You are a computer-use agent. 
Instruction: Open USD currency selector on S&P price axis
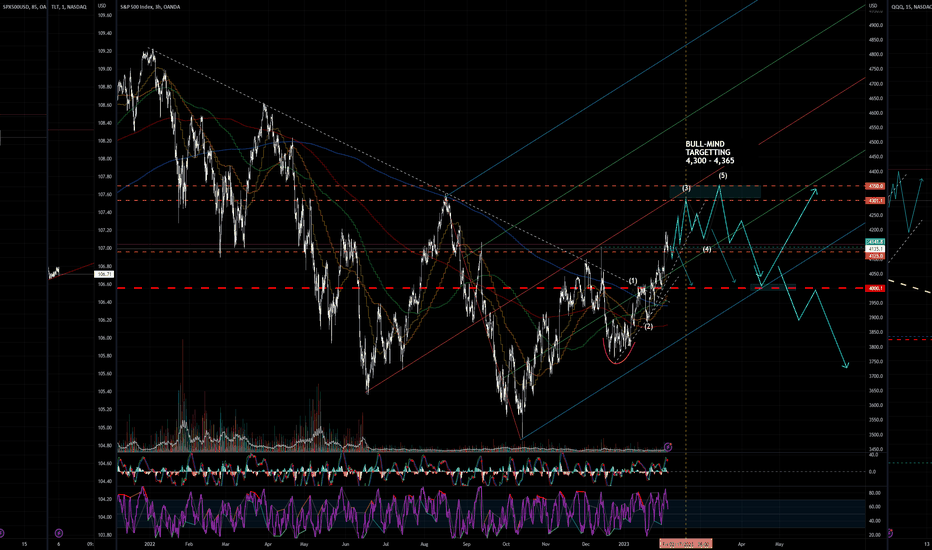(x=873, y=6)
